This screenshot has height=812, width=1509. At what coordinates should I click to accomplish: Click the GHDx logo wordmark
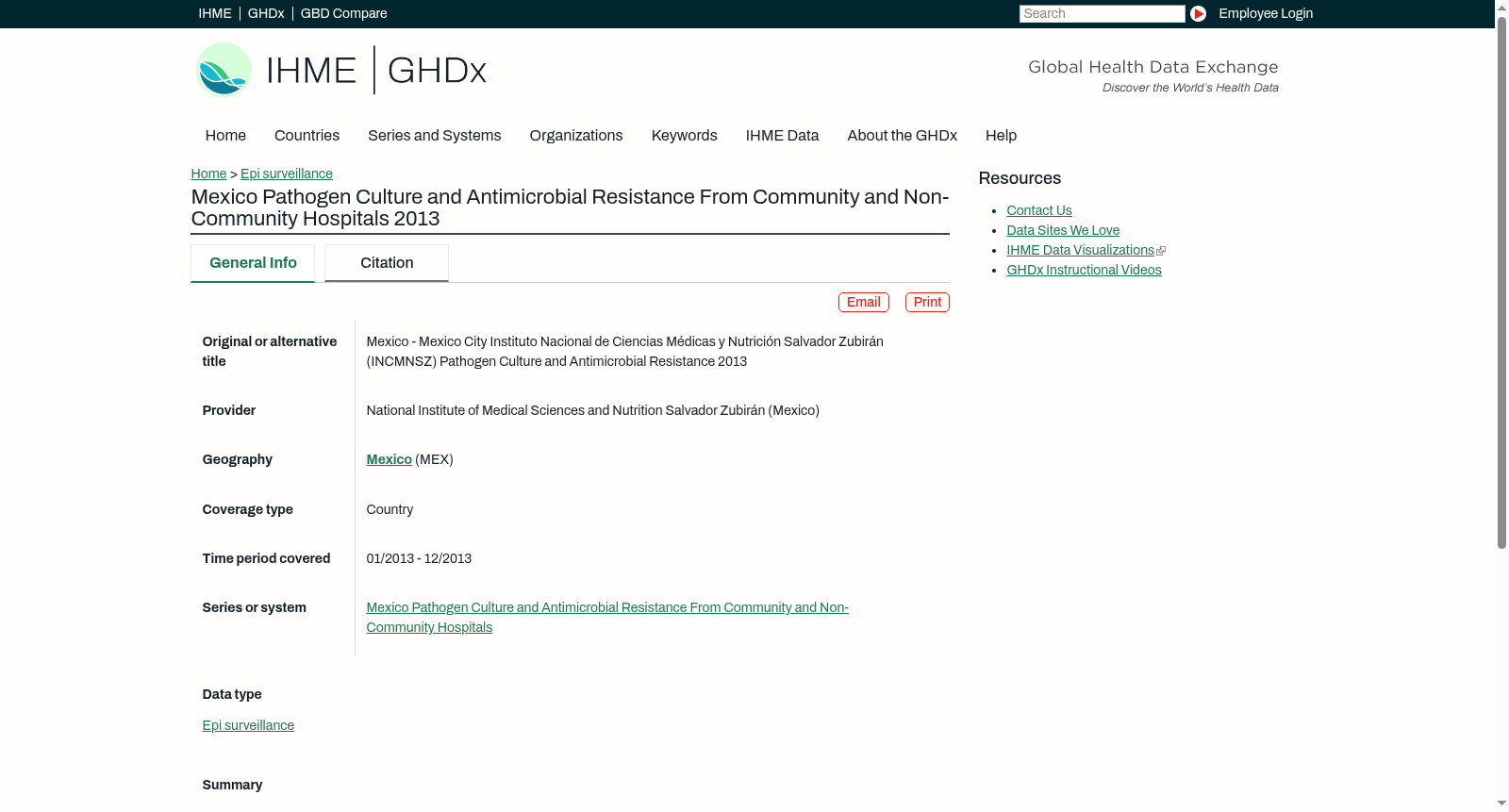(x=437, y=71)
